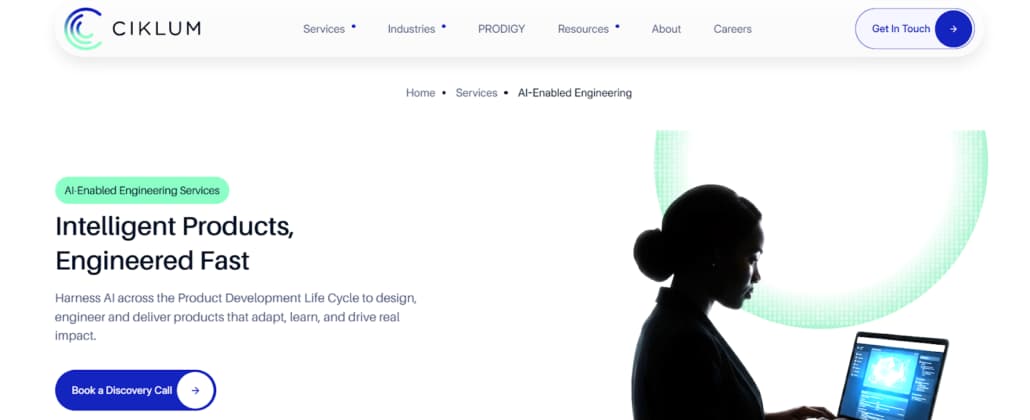Click the arrow circle icon in Get In Touch
The image size is (1030, 420).
(953, 29)
